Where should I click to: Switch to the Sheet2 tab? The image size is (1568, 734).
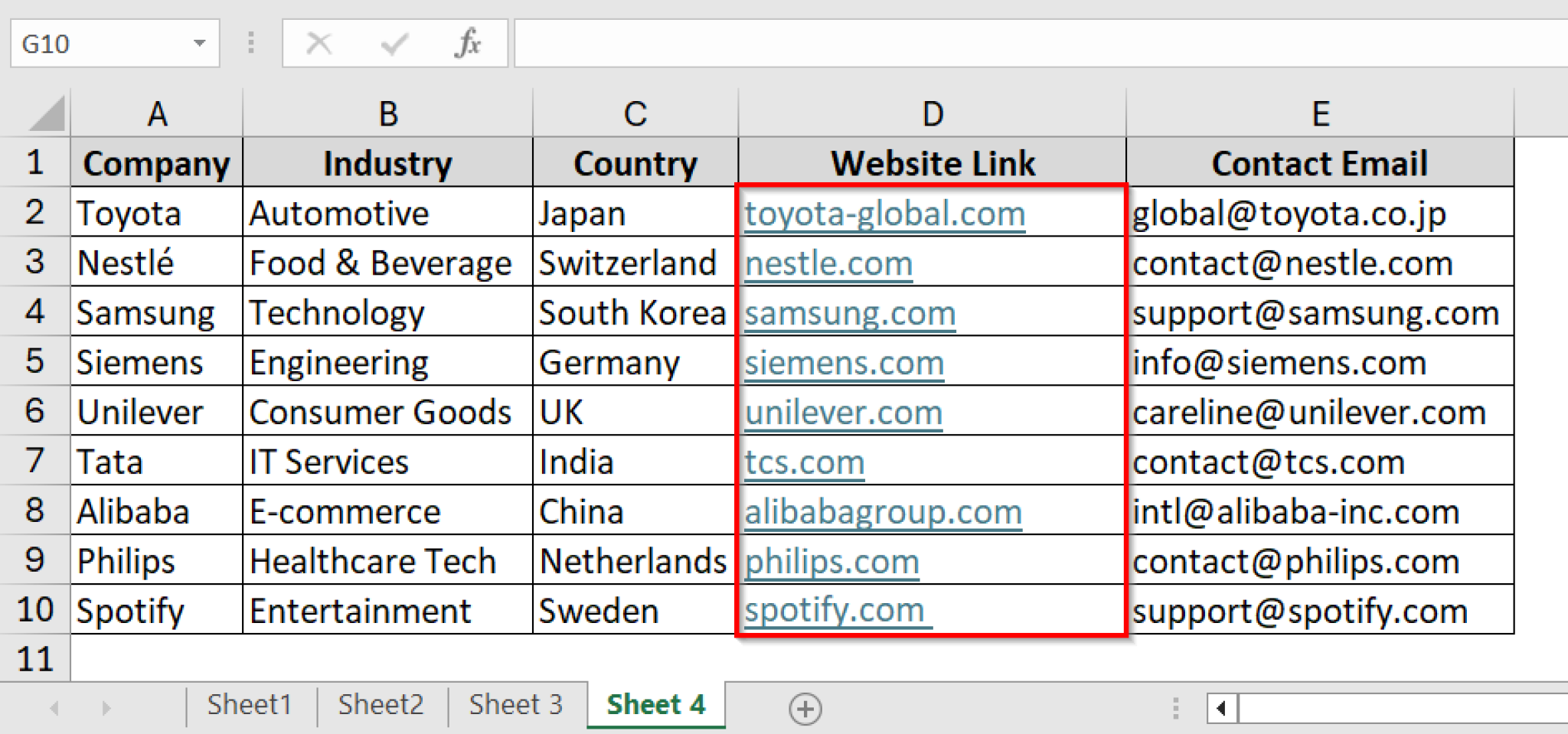point(380,704)
